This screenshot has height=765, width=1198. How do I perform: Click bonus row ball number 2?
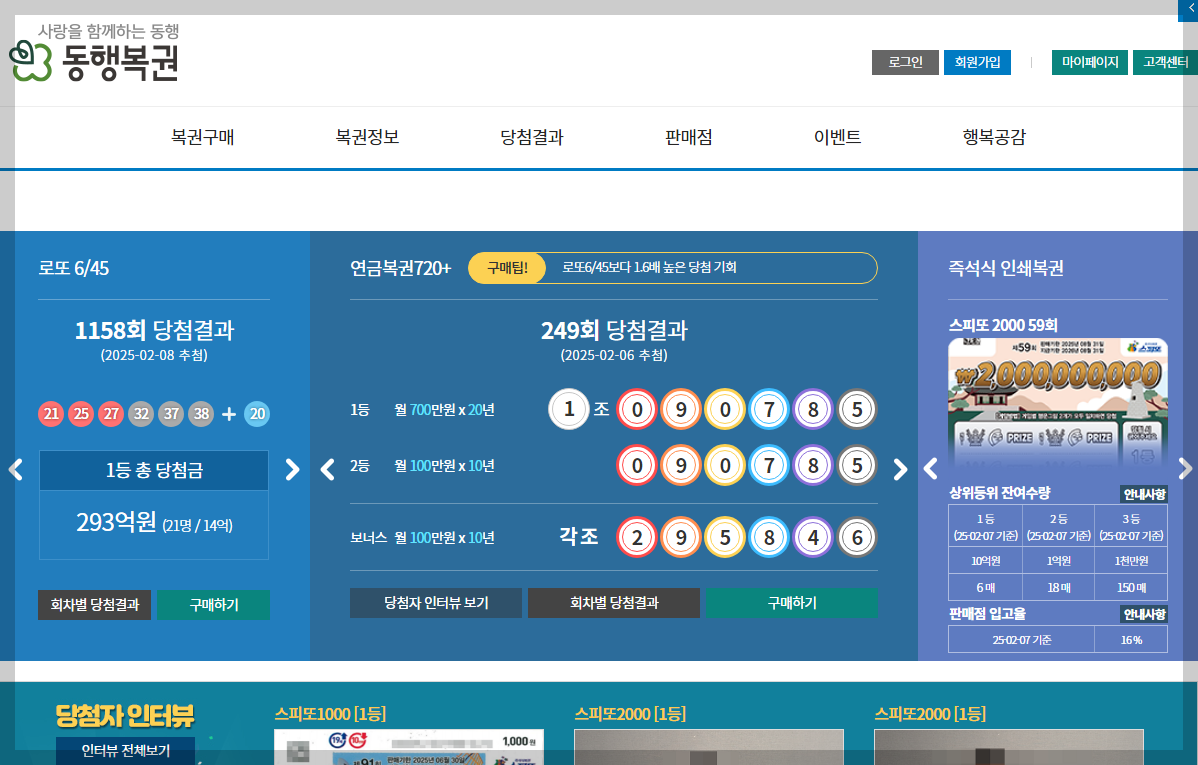coord(636,537)
